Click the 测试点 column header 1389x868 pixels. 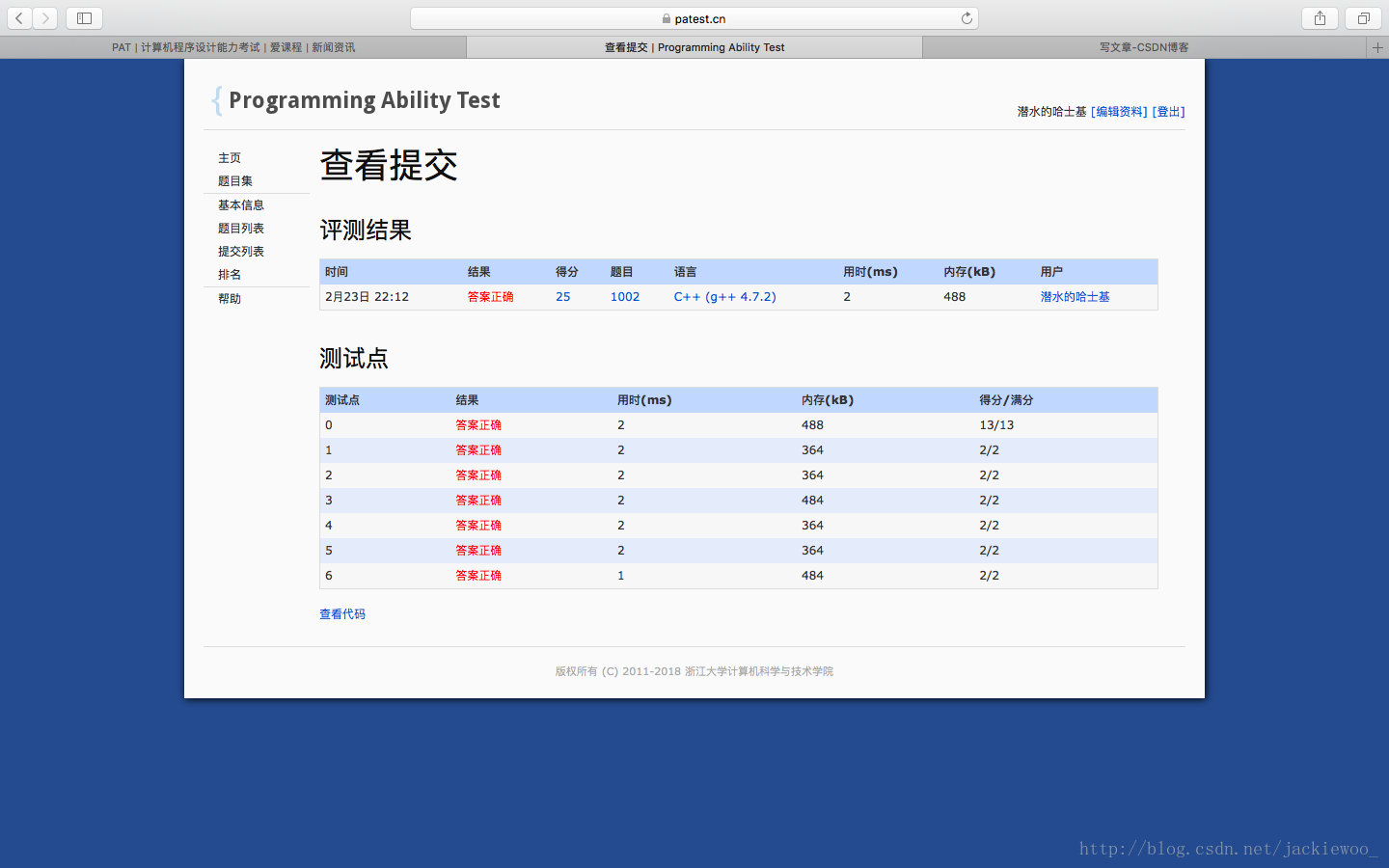click(x=342, y=400)
